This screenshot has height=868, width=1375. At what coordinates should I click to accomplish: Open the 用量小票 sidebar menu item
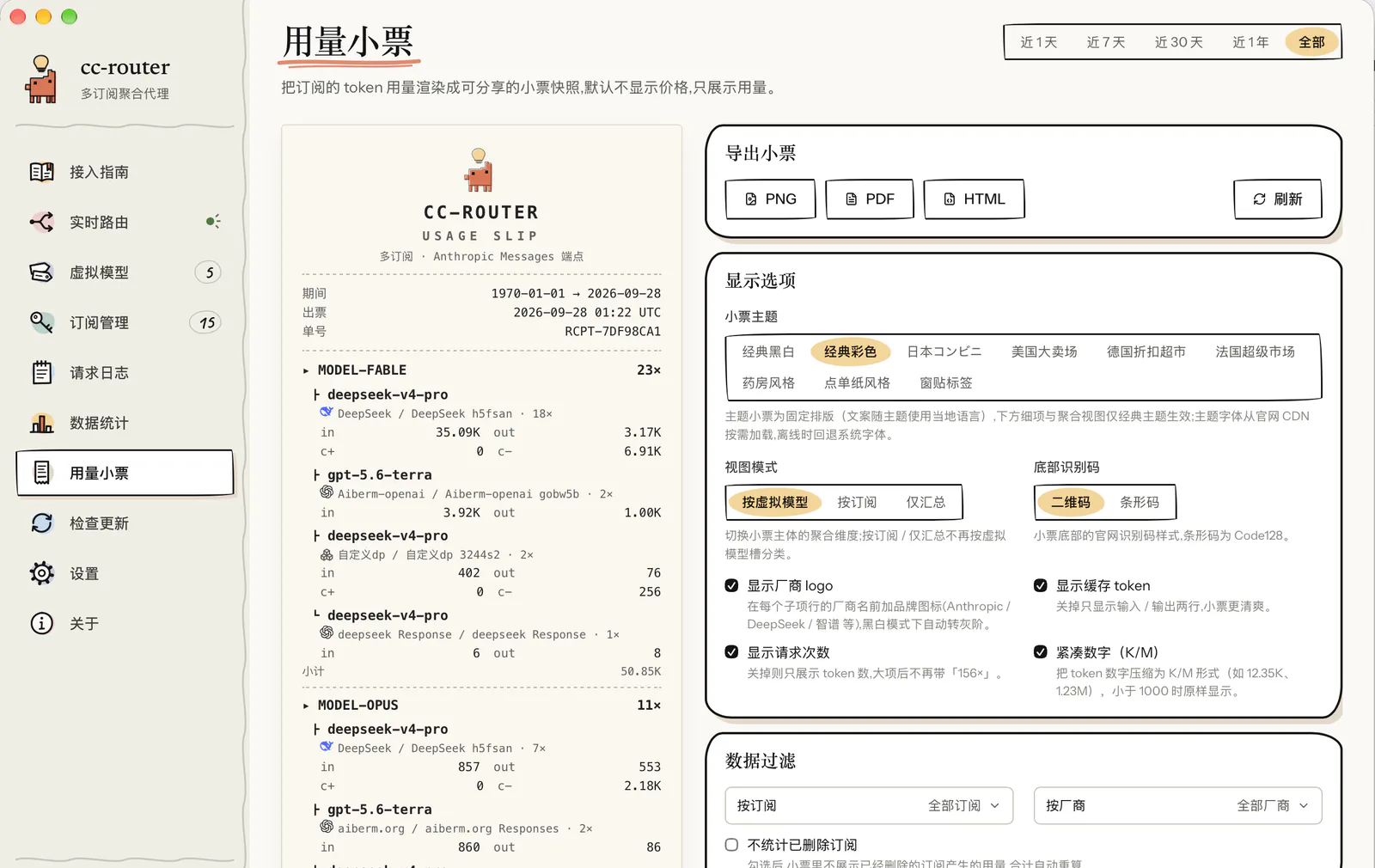tap(125, 473)
